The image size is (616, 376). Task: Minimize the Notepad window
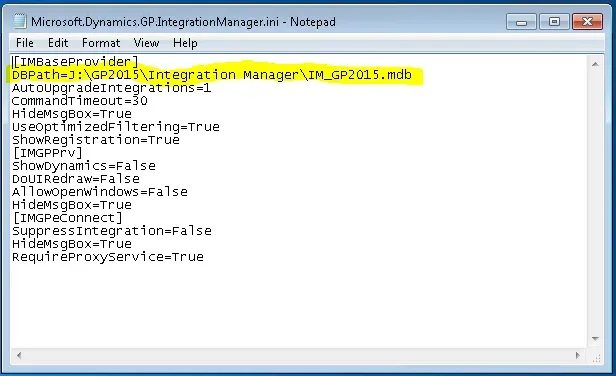click(x=521, y=22)
